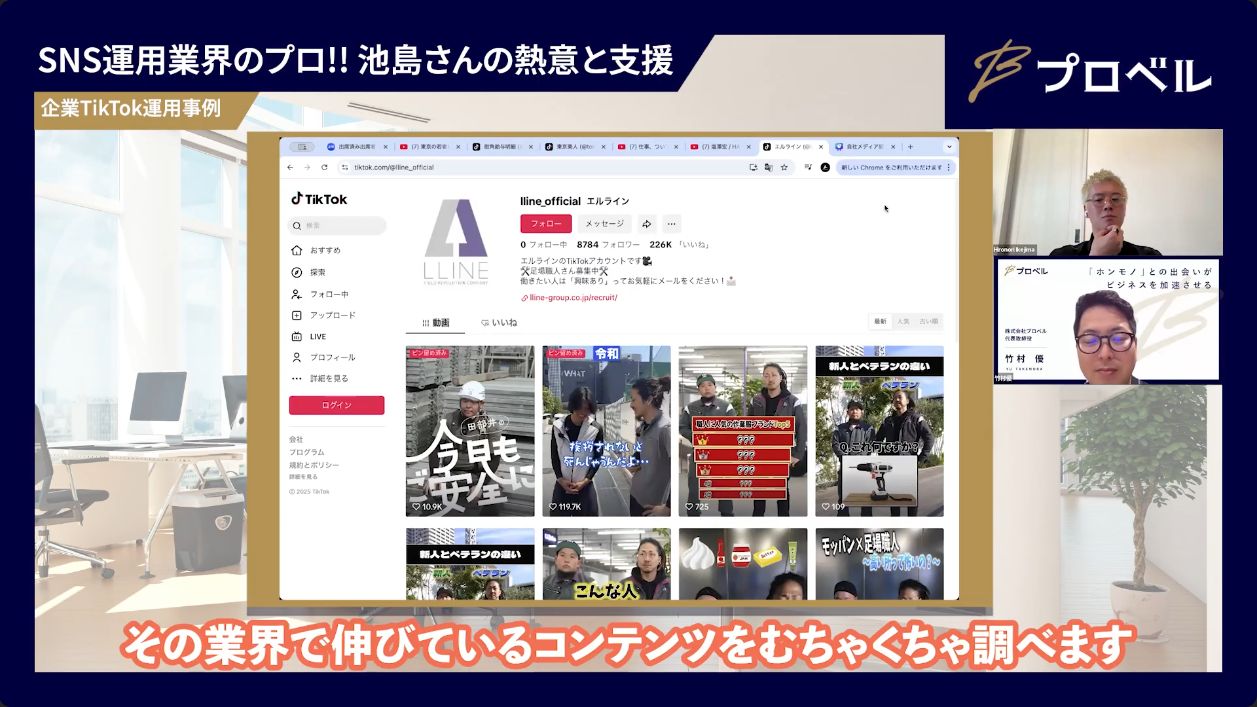
Task: Select the 動画 tab on the profile
Action: pyautogui.click(x=436, y=323)
